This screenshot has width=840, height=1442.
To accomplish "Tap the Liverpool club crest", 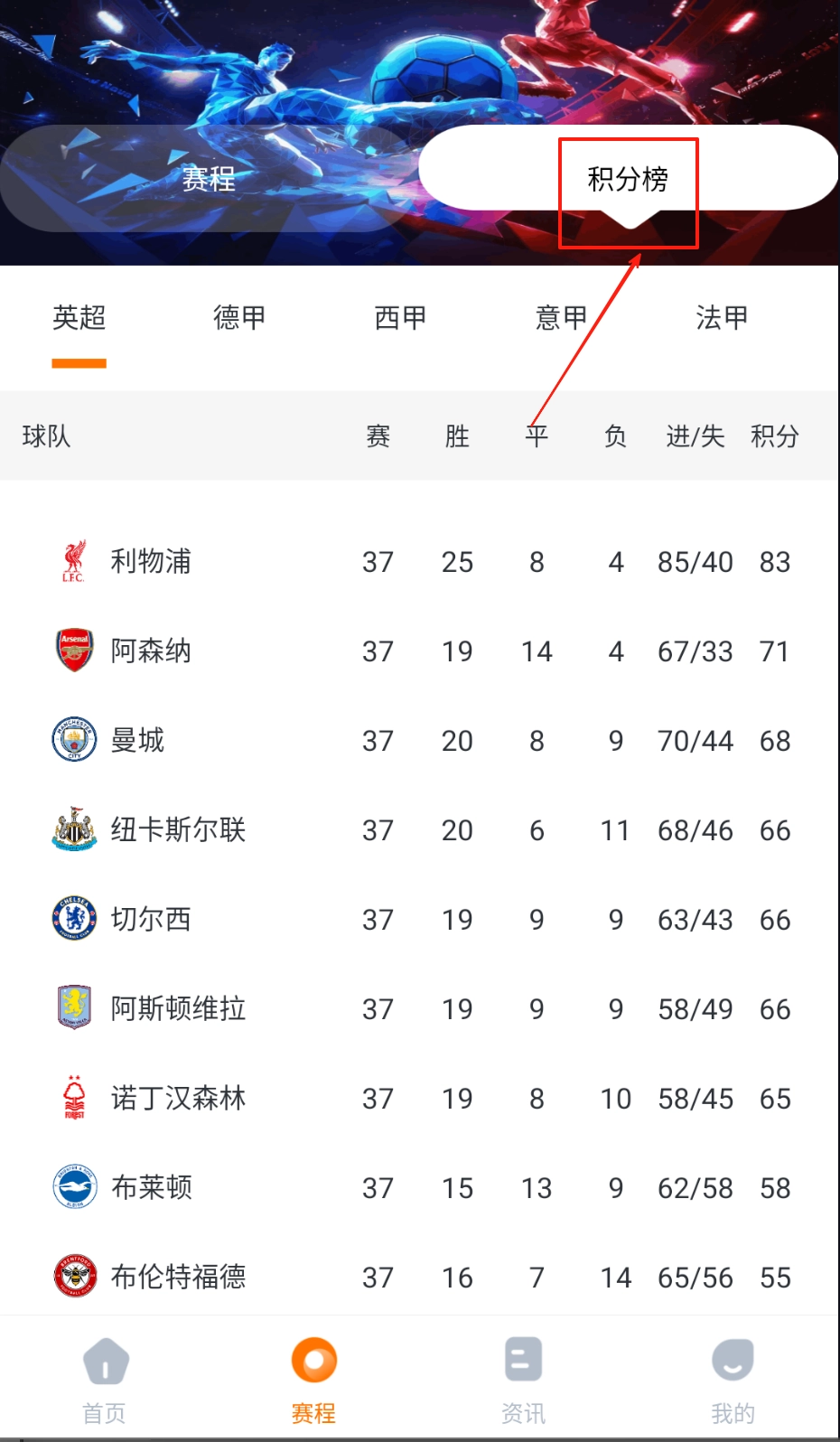I will (x=74, y=561).
